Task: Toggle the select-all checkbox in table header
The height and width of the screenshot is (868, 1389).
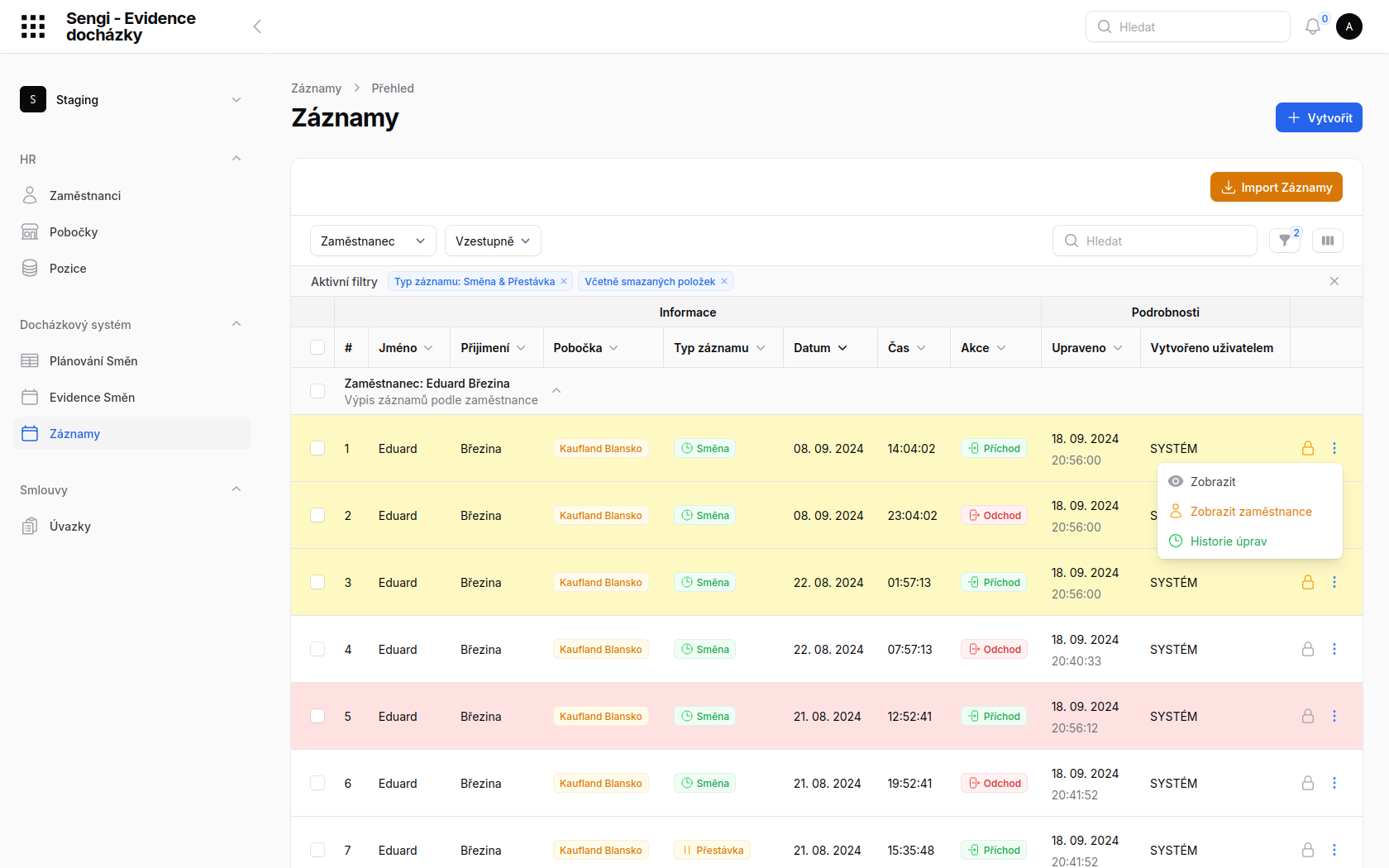Action: (x=317, y=347)
